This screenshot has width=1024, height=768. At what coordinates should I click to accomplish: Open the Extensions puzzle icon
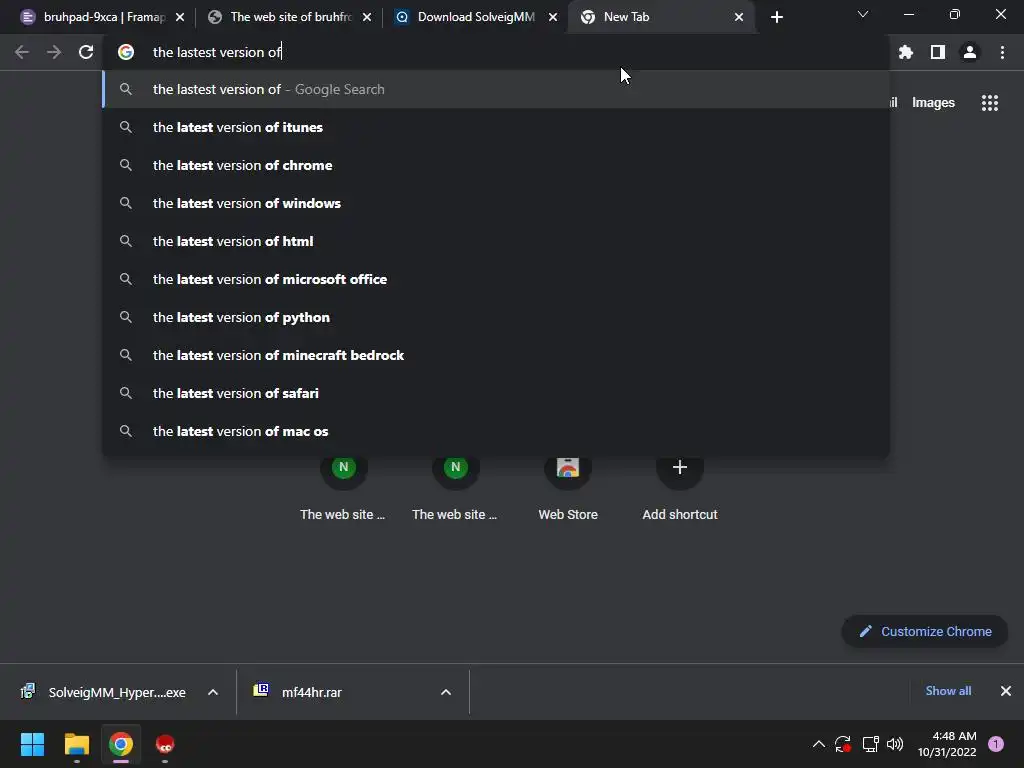pyautogui.click(x=906, y=52)
